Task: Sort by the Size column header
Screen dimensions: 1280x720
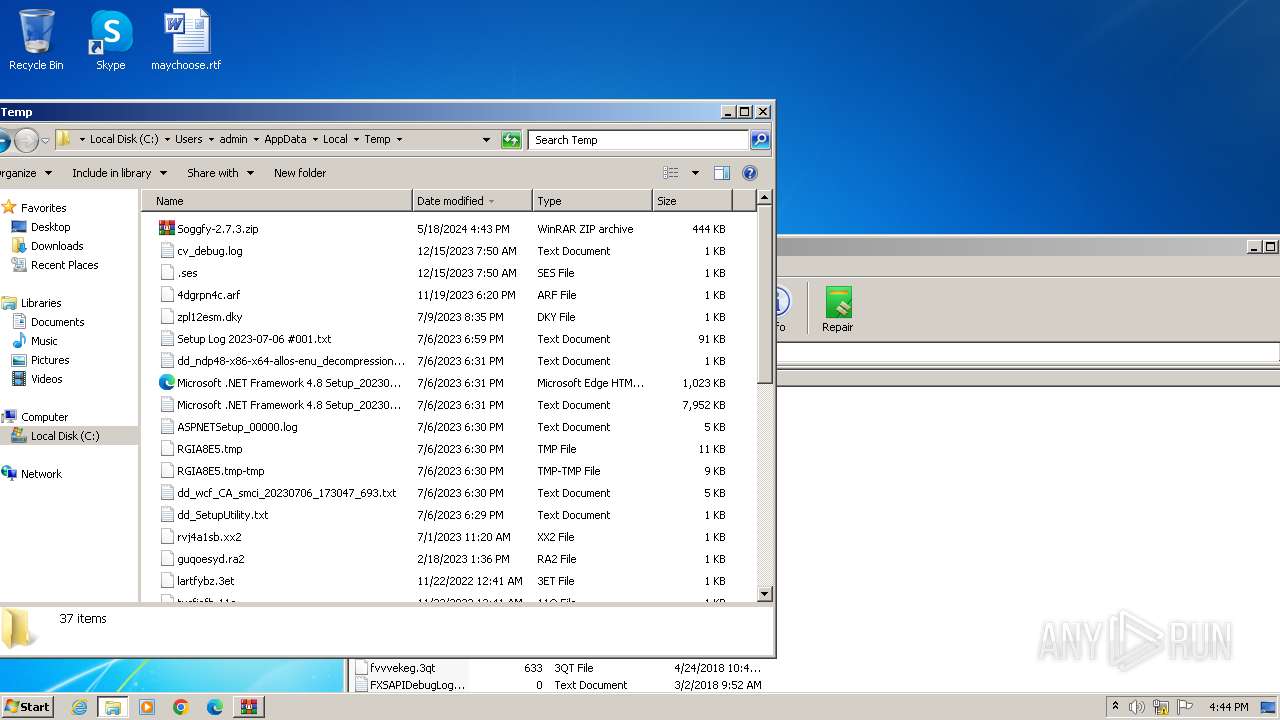Action: coord(692,201)
